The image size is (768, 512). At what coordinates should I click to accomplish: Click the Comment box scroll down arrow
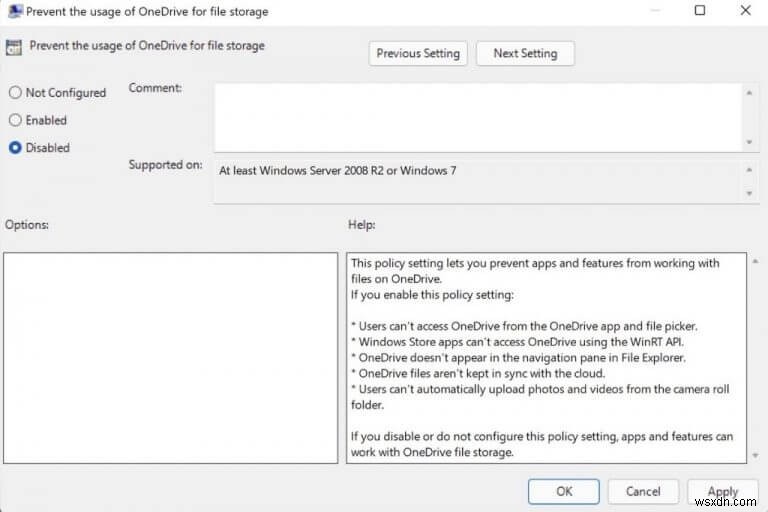point(749,142)
